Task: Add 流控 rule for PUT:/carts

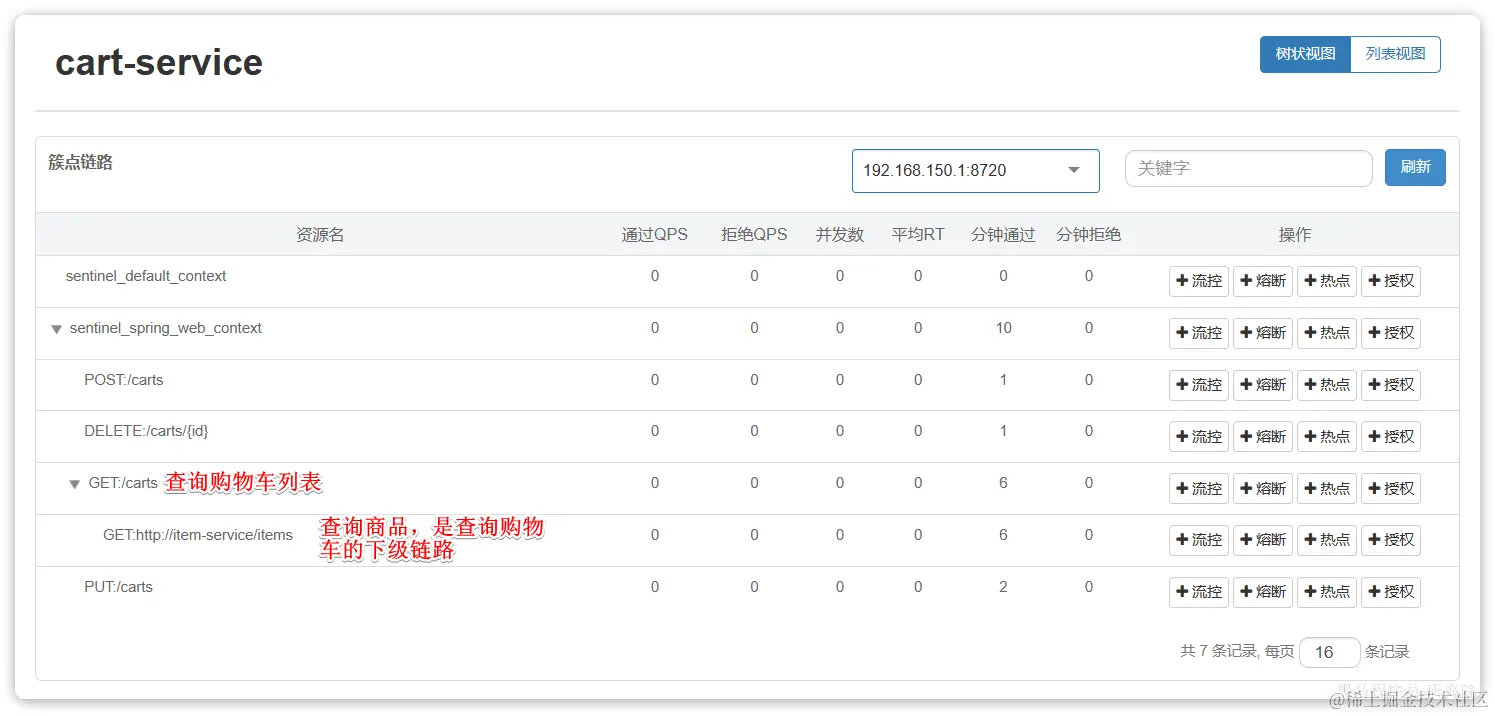Action: pyautogui.click(x=1199, y=592)
